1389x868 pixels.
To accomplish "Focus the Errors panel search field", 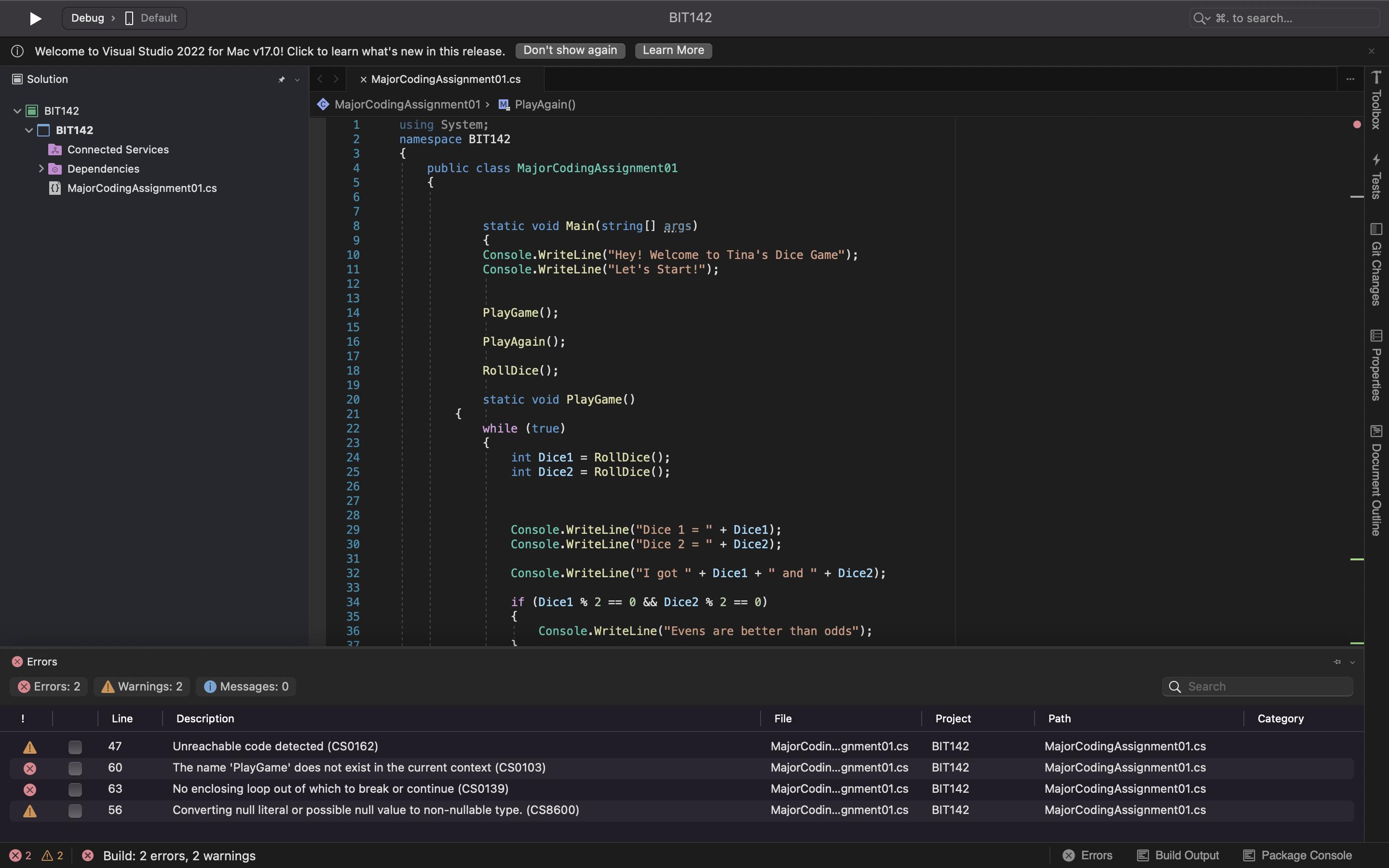I will (x=1257, y=687).
